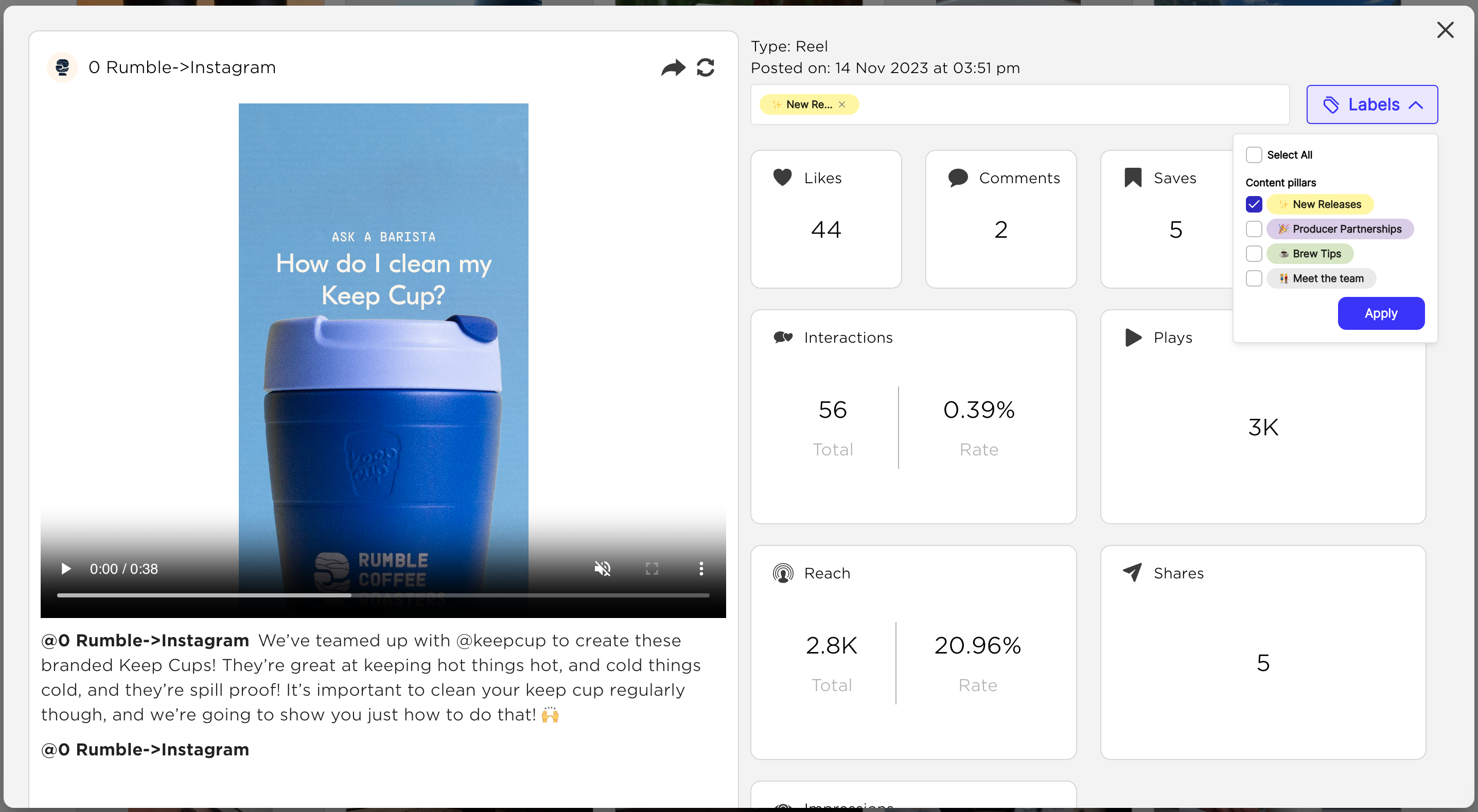
Task: Click the video time display 0:00 / 0:38
Action: click(x=124, y=569)
